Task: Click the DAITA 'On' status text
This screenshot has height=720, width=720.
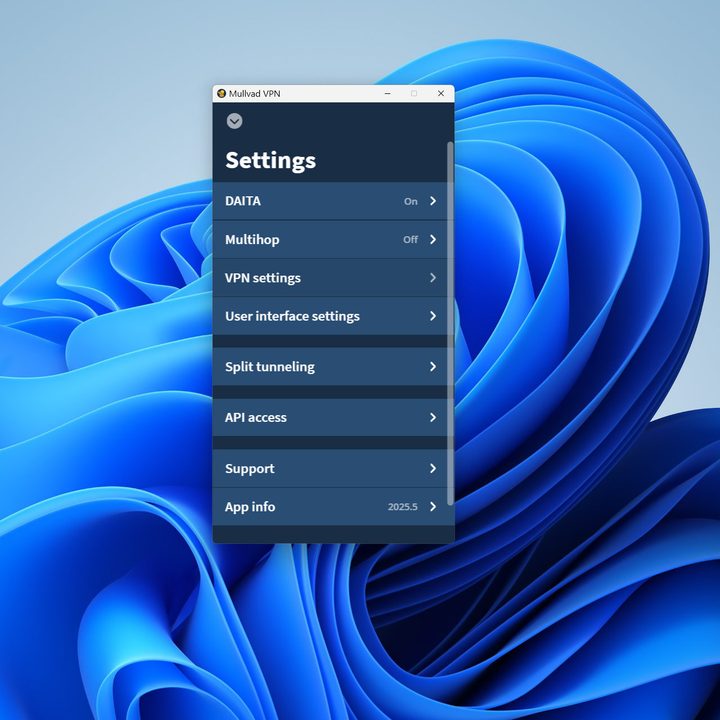Action: tap(411, 201)
